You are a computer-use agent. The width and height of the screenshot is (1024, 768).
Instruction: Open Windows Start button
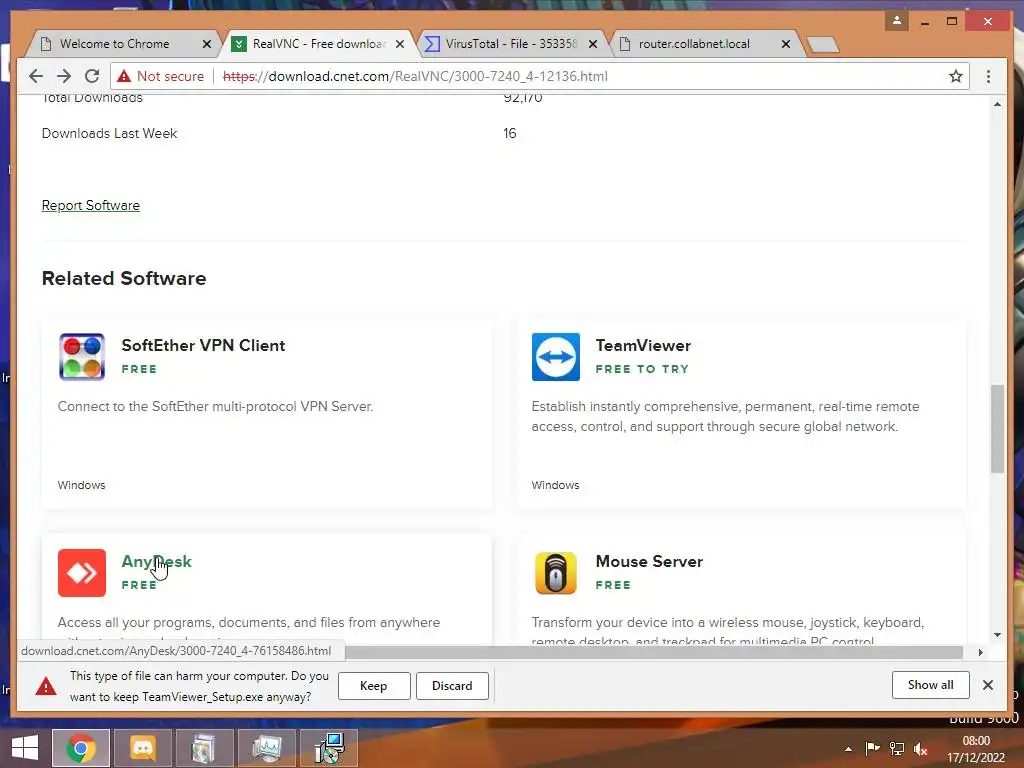[x=25, y=748]
